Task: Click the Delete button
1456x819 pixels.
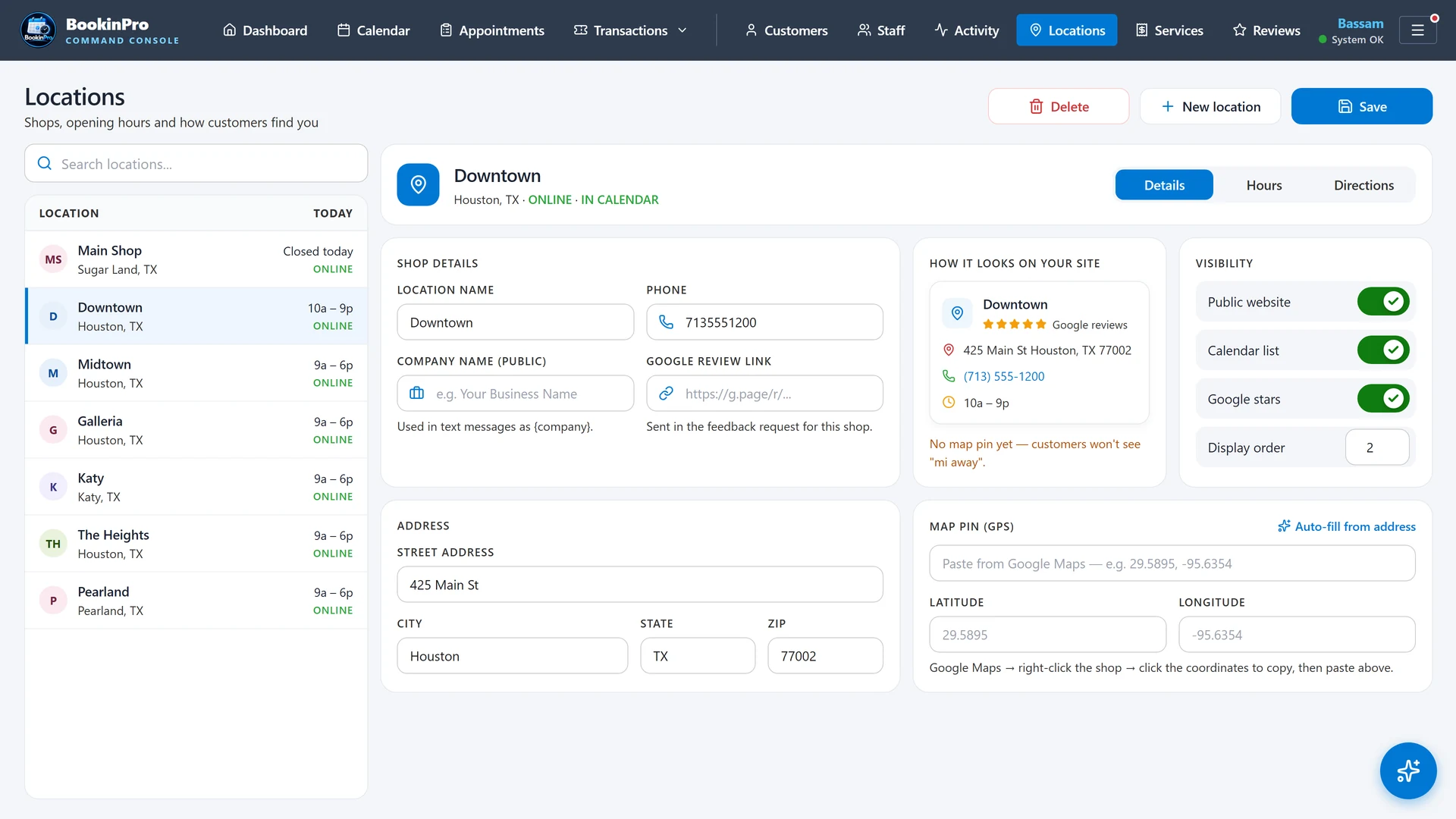Action: [x=1059, y=106]
